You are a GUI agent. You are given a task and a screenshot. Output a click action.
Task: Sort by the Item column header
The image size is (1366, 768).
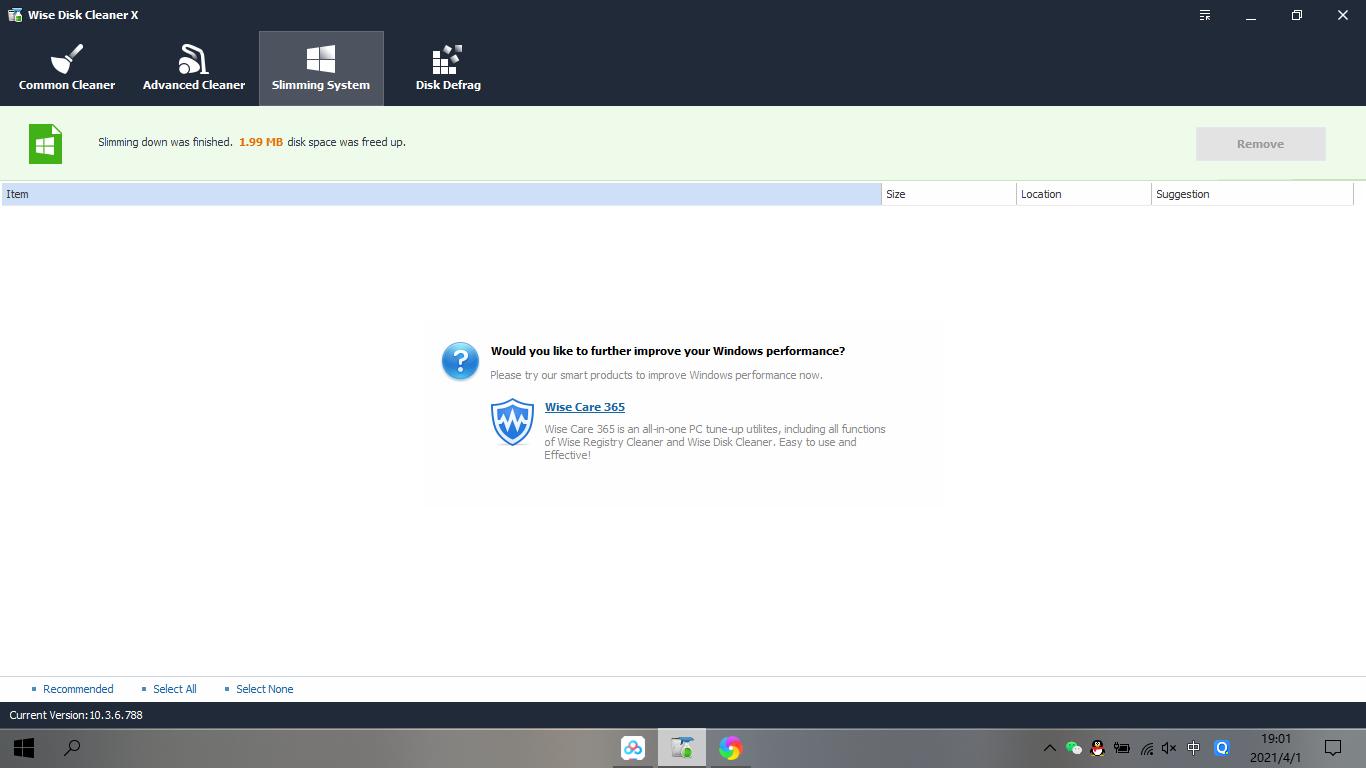(x=441, y=194)
